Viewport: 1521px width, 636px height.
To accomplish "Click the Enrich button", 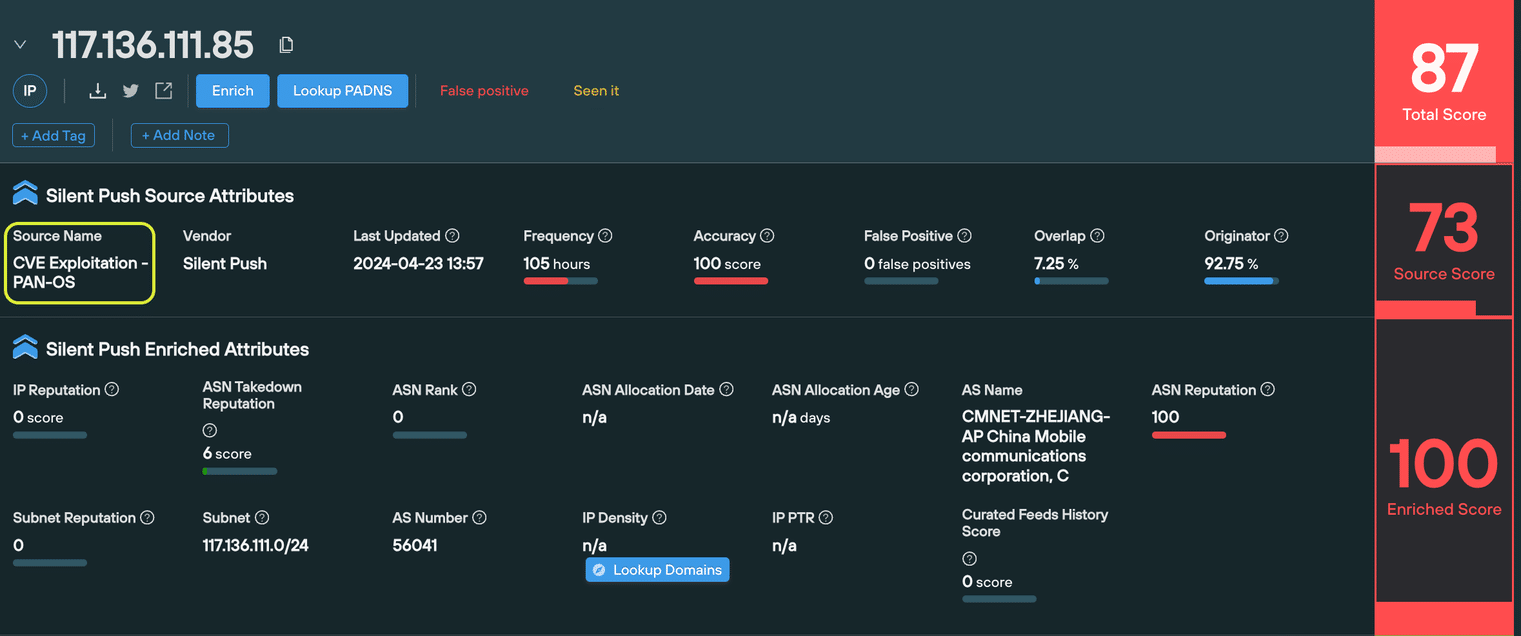I will click(233, 91).
